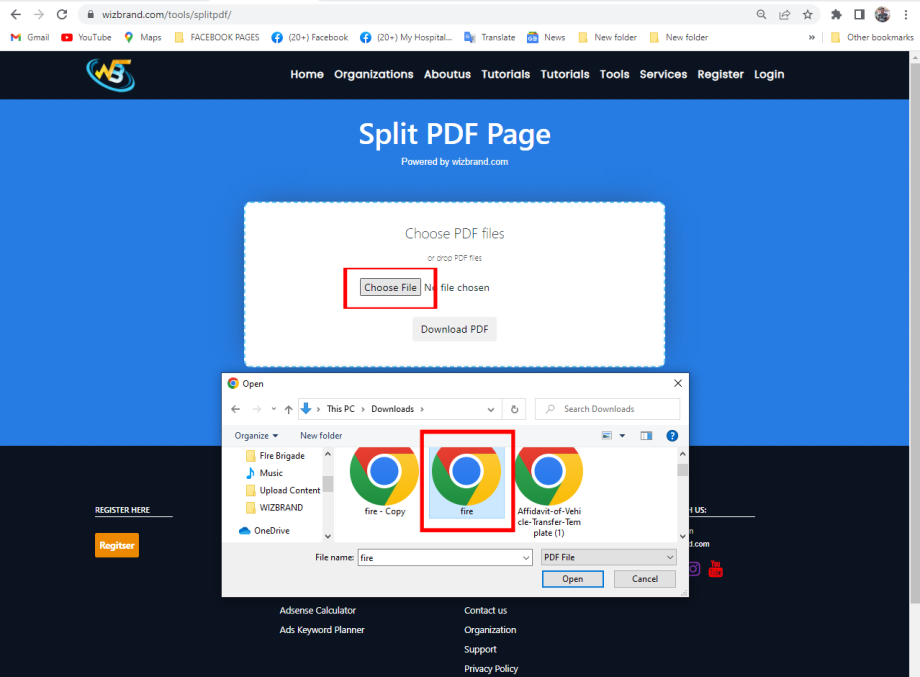Open the WizBrand logo on the navbar
The height and width of the screenshot is (677, 920).
tap(110, 74)
